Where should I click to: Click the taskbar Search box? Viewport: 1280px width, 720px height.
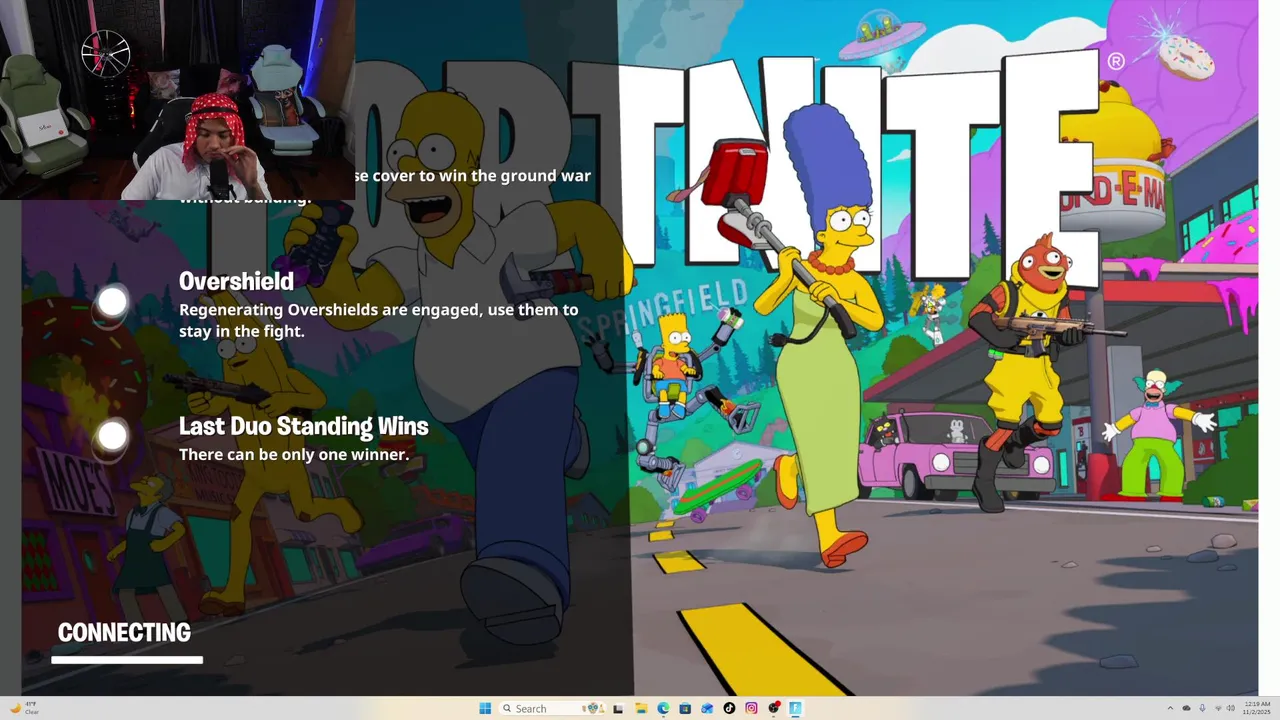point(552,708)
